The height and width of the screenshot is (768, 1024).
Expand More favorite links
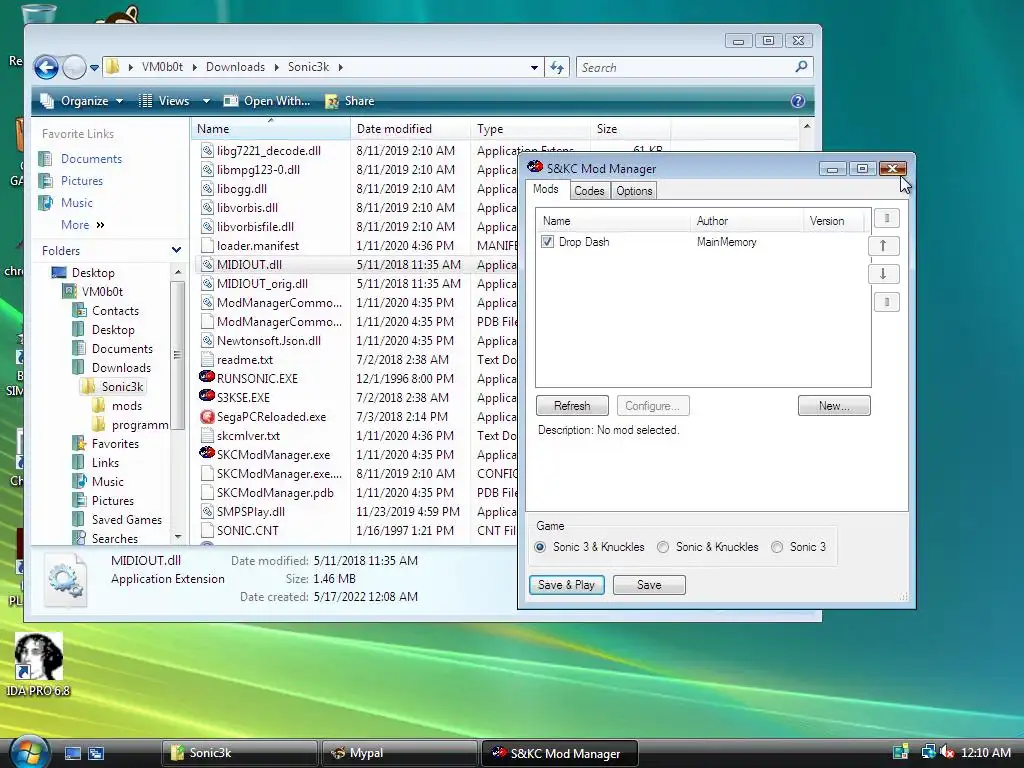83,225
